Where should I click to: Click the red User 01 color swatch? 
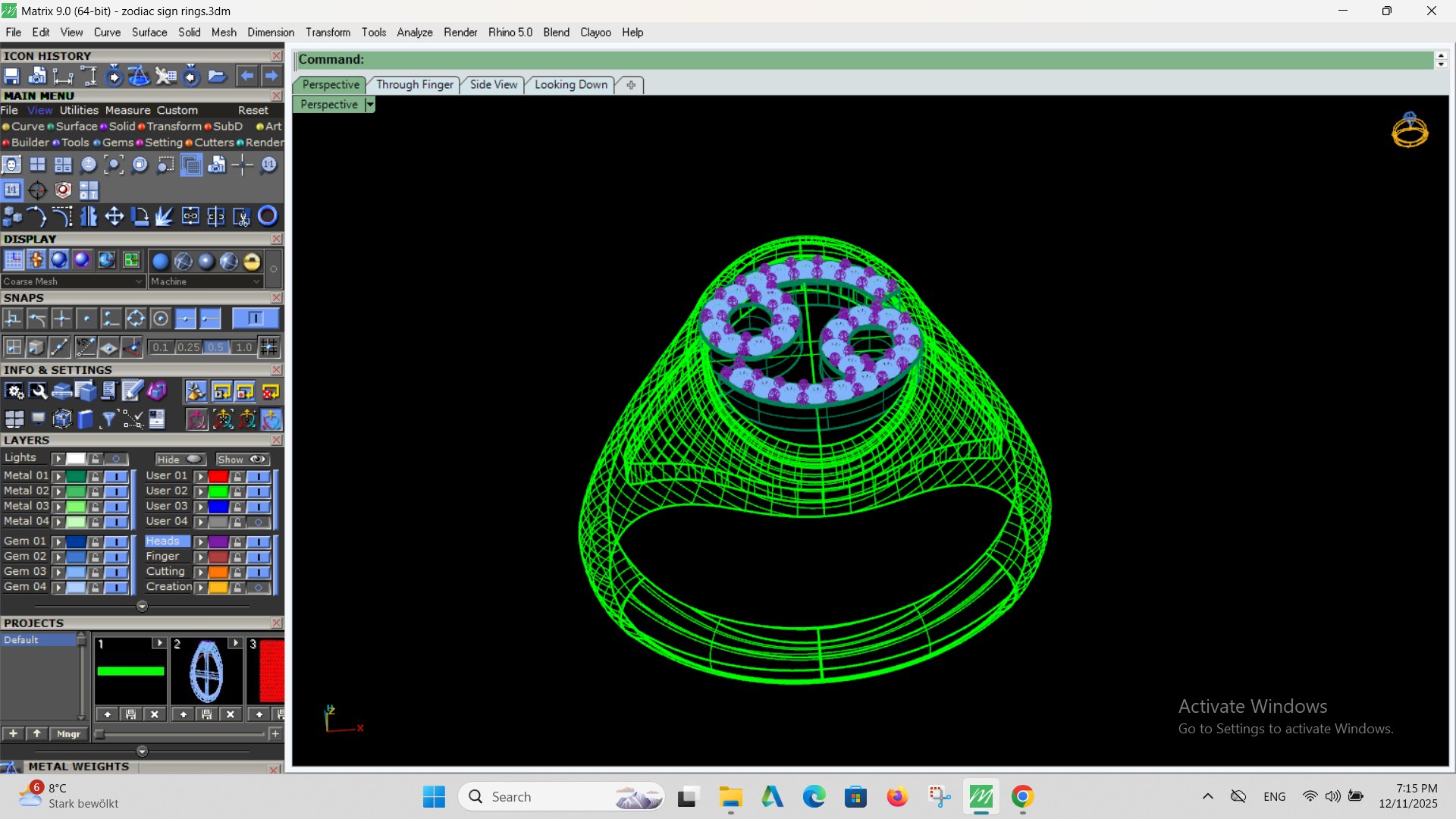coord(218,476)
